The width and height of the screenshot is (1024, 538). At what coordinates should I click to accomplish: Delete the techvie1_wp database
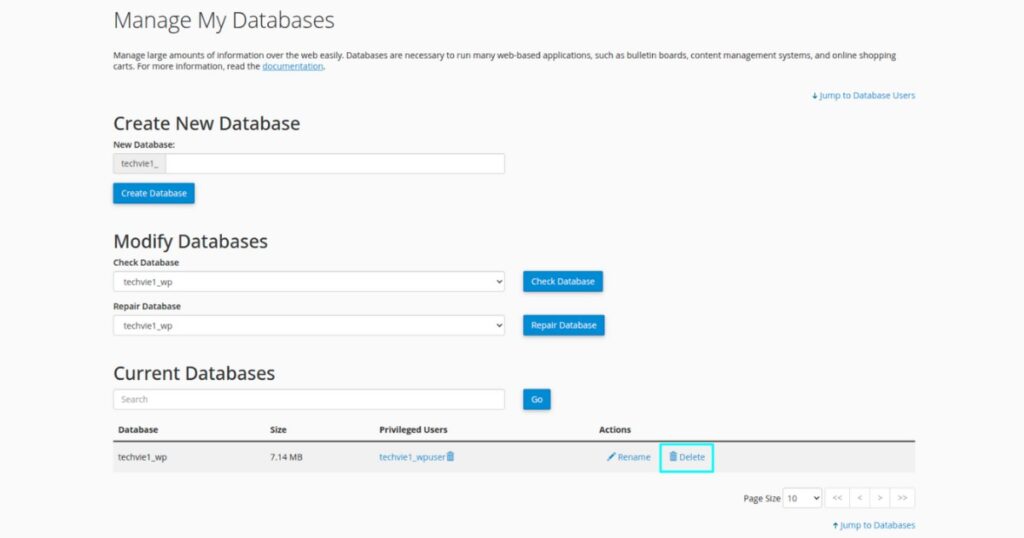click(x=687, y=457)
